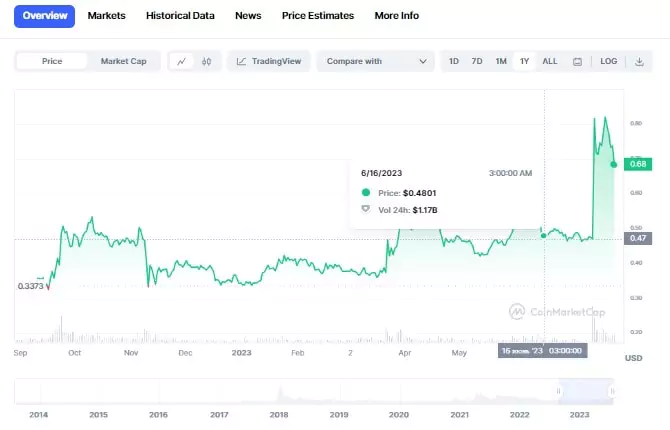Open the calendar date range picker
Image resolution: width=670 pixels, height=430 pixels.
click(x=577, y=61)
